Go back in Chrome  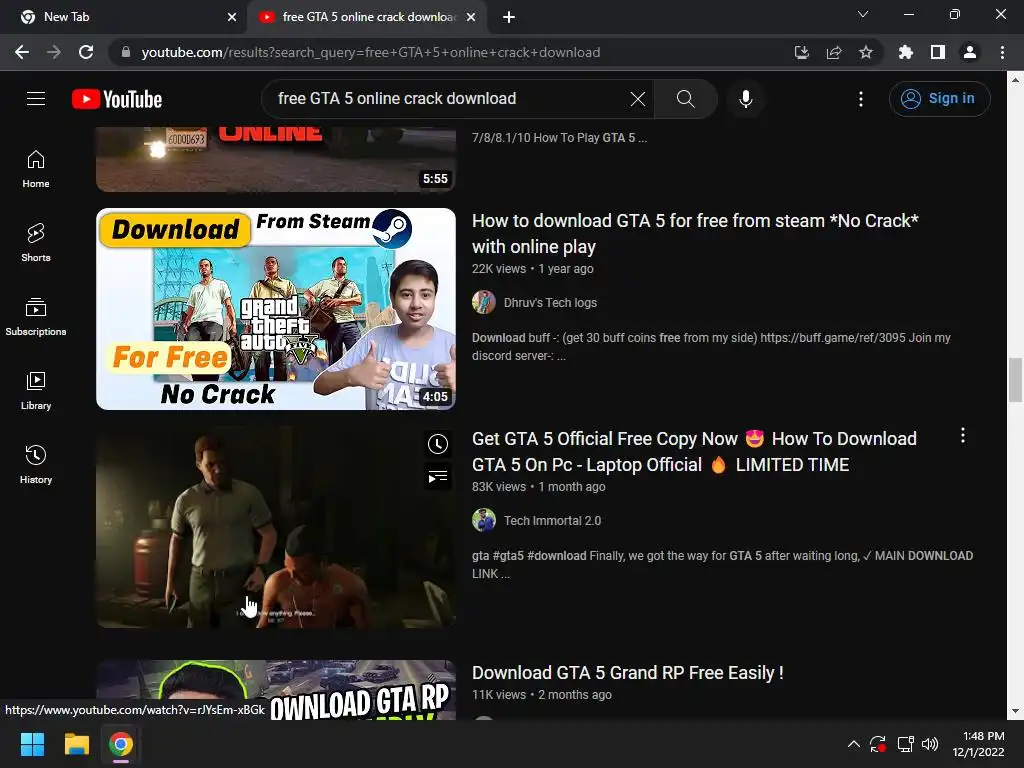coord(22,52)
